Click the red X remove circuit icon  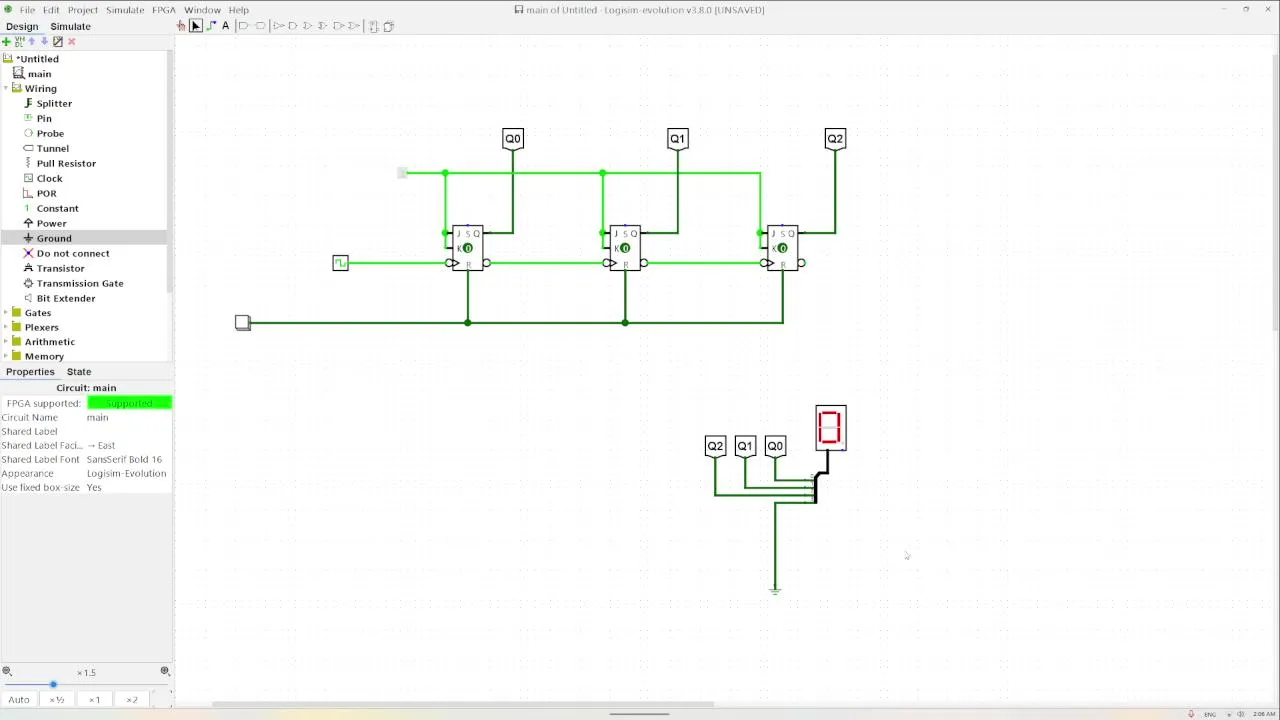click(x=71, y=41)
